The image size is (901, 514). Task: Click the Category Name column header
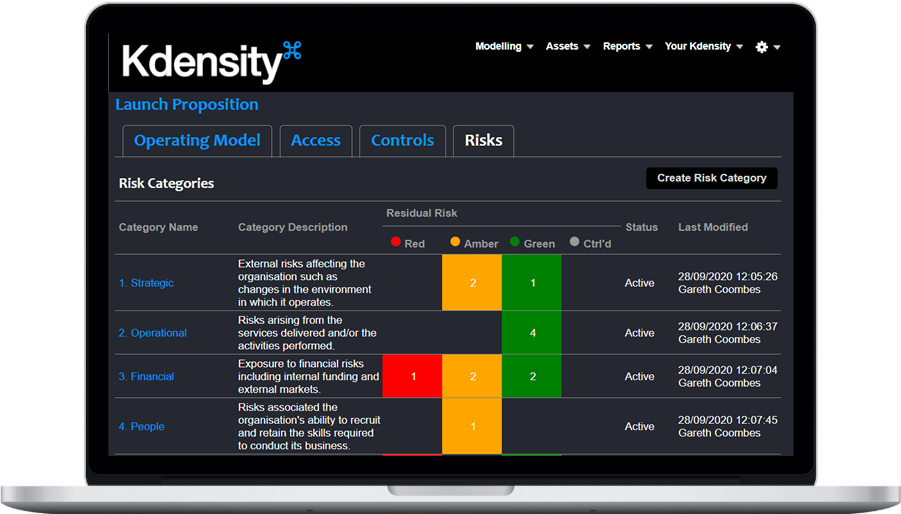158,227
